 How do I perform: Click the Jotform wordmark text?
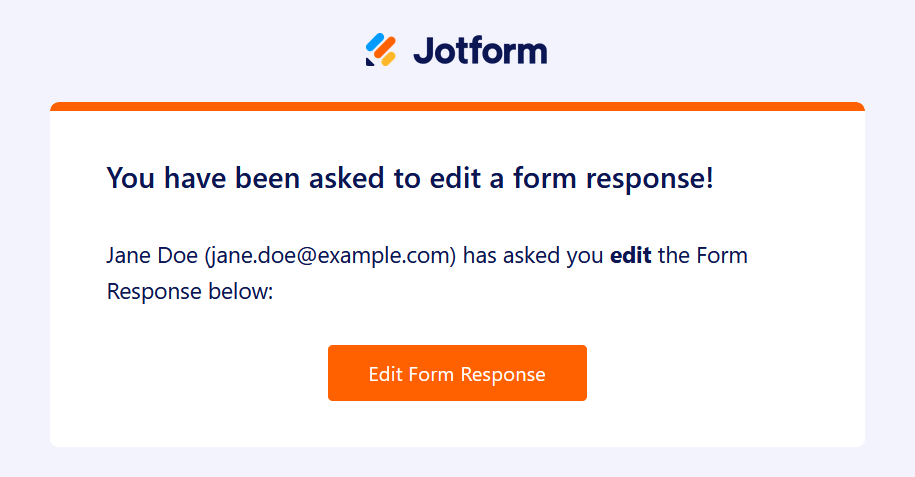click(x=479, y=50)
